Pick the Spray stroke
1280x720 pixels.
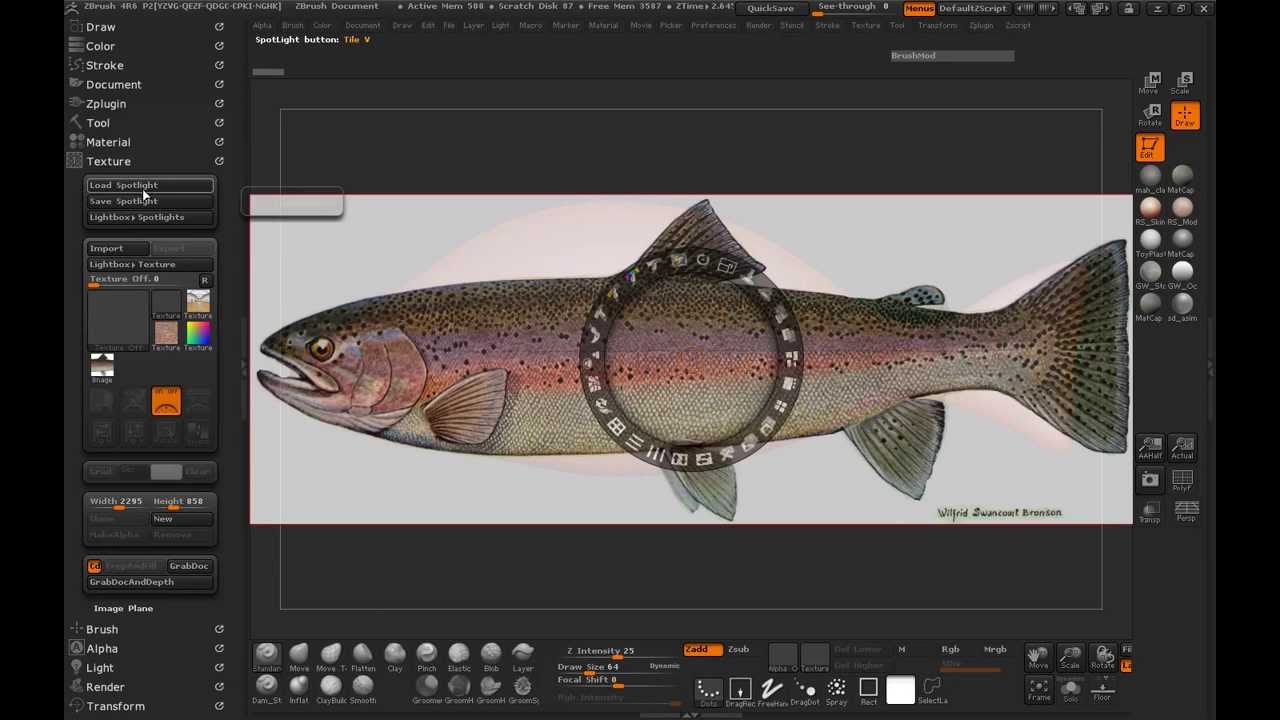836,691
